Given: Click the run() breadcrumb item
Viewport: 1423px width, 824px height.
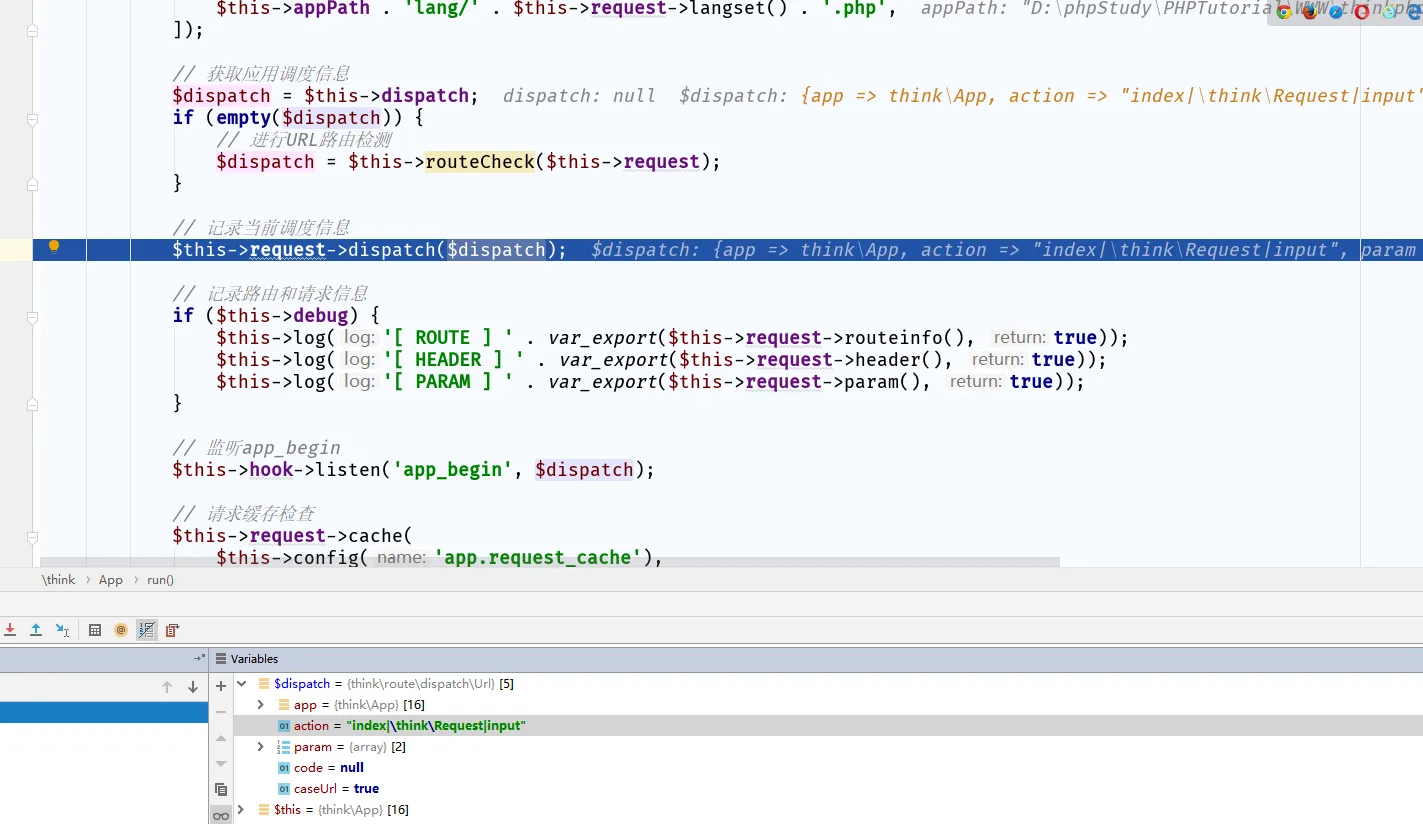Looking at the screenshot, I should [160, 580].
